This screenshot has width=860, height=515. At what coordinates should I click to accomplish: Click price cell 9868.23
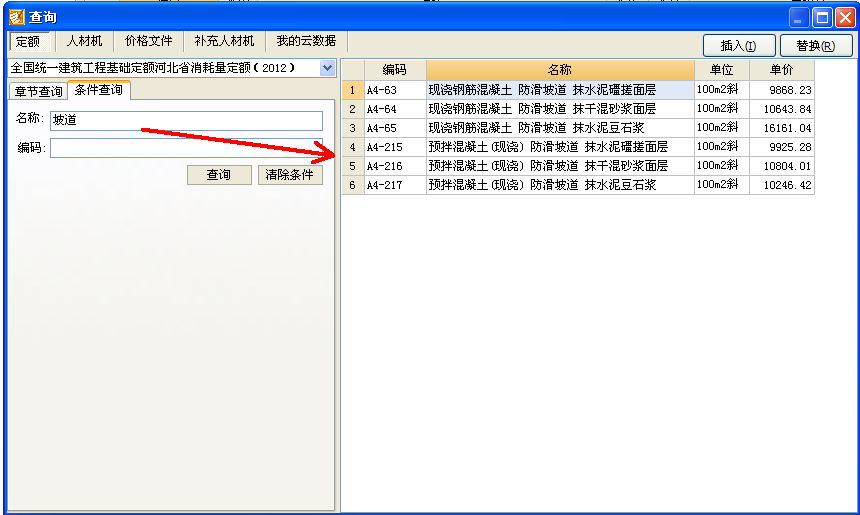(782, 90)
